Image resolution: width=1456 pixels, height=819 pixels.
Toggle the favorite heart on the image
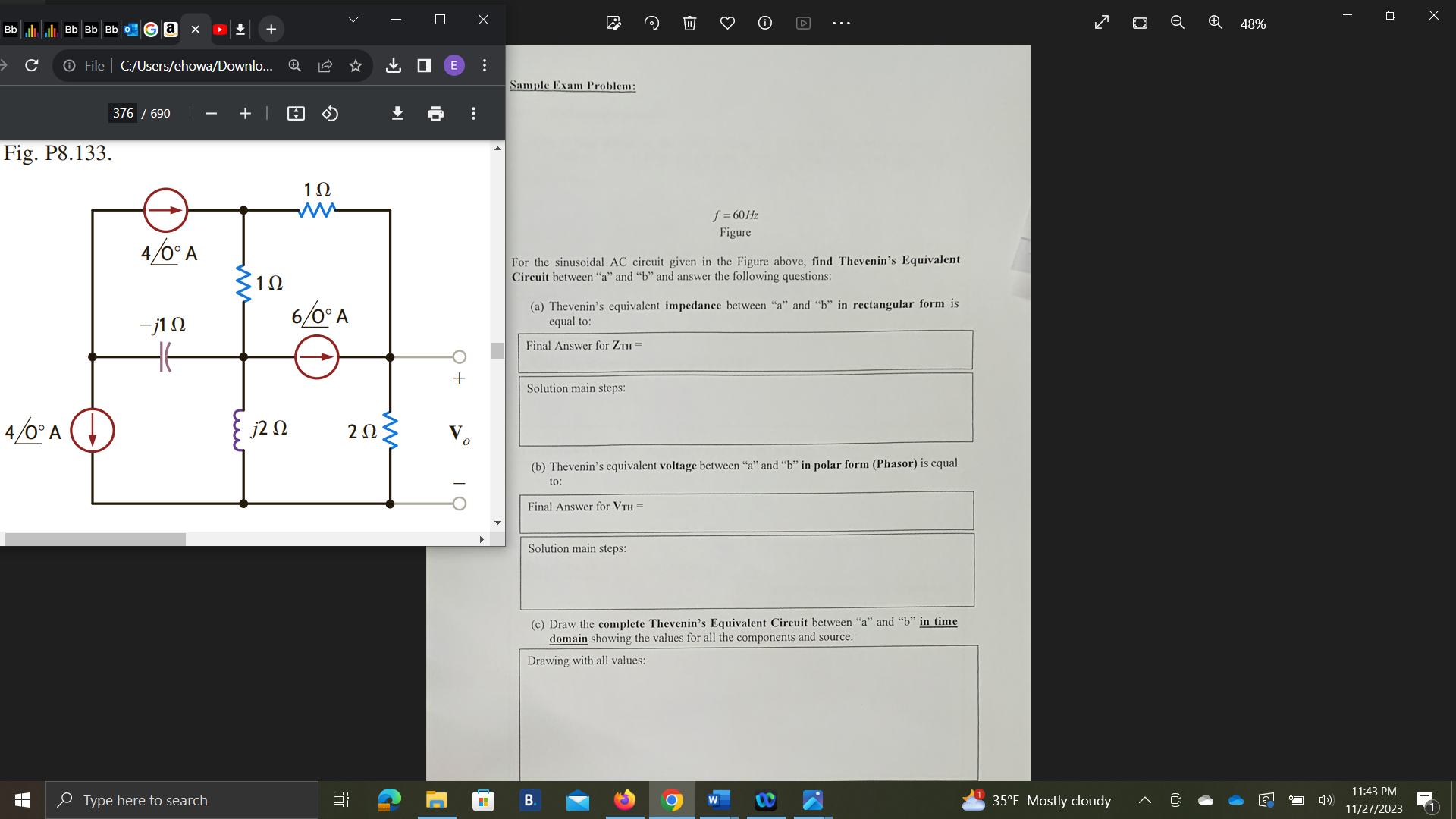point(727,24)
